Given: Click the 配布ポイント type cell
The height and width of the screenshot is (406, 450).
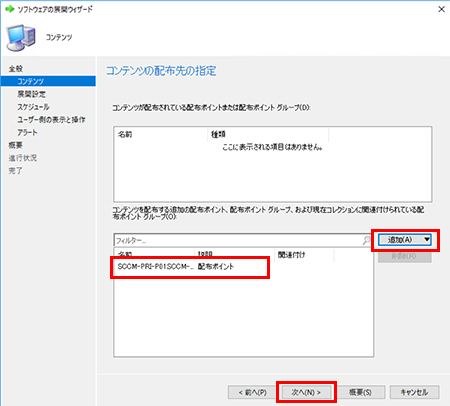Looking at the screenshot, I should coord(216,267).
